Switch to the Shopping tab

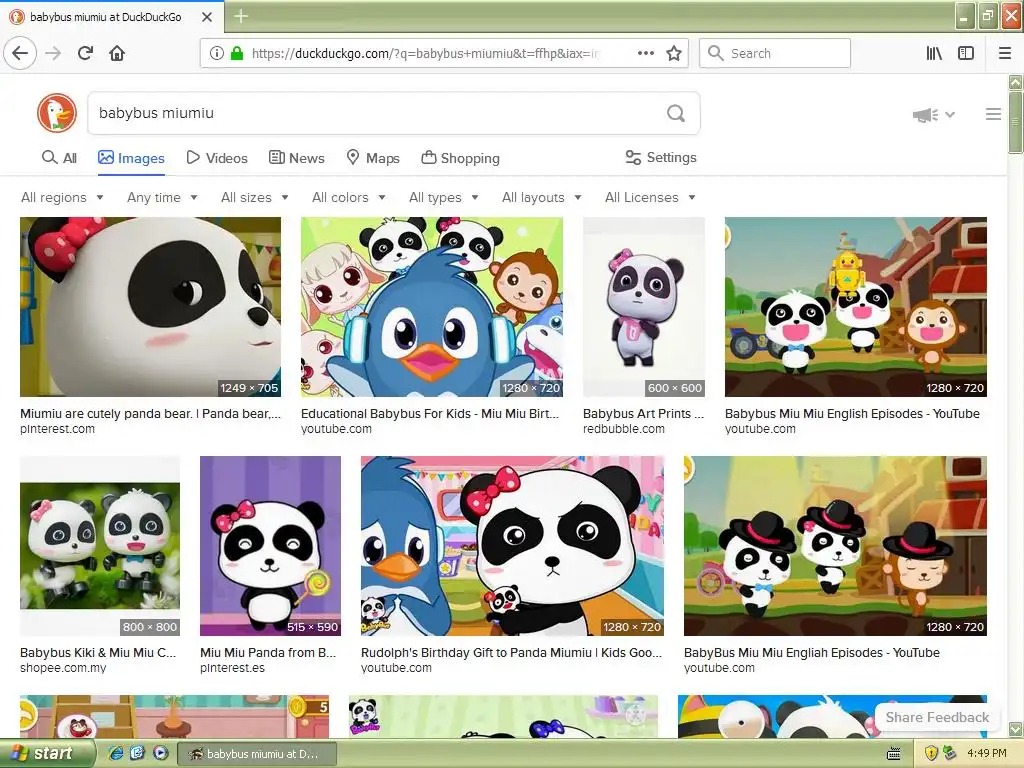coord(460,158)
